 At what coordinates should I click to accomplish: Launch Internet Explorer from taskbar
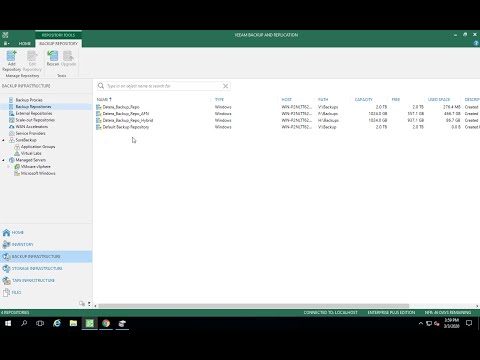pyautogui.click(x=57, y=323)
